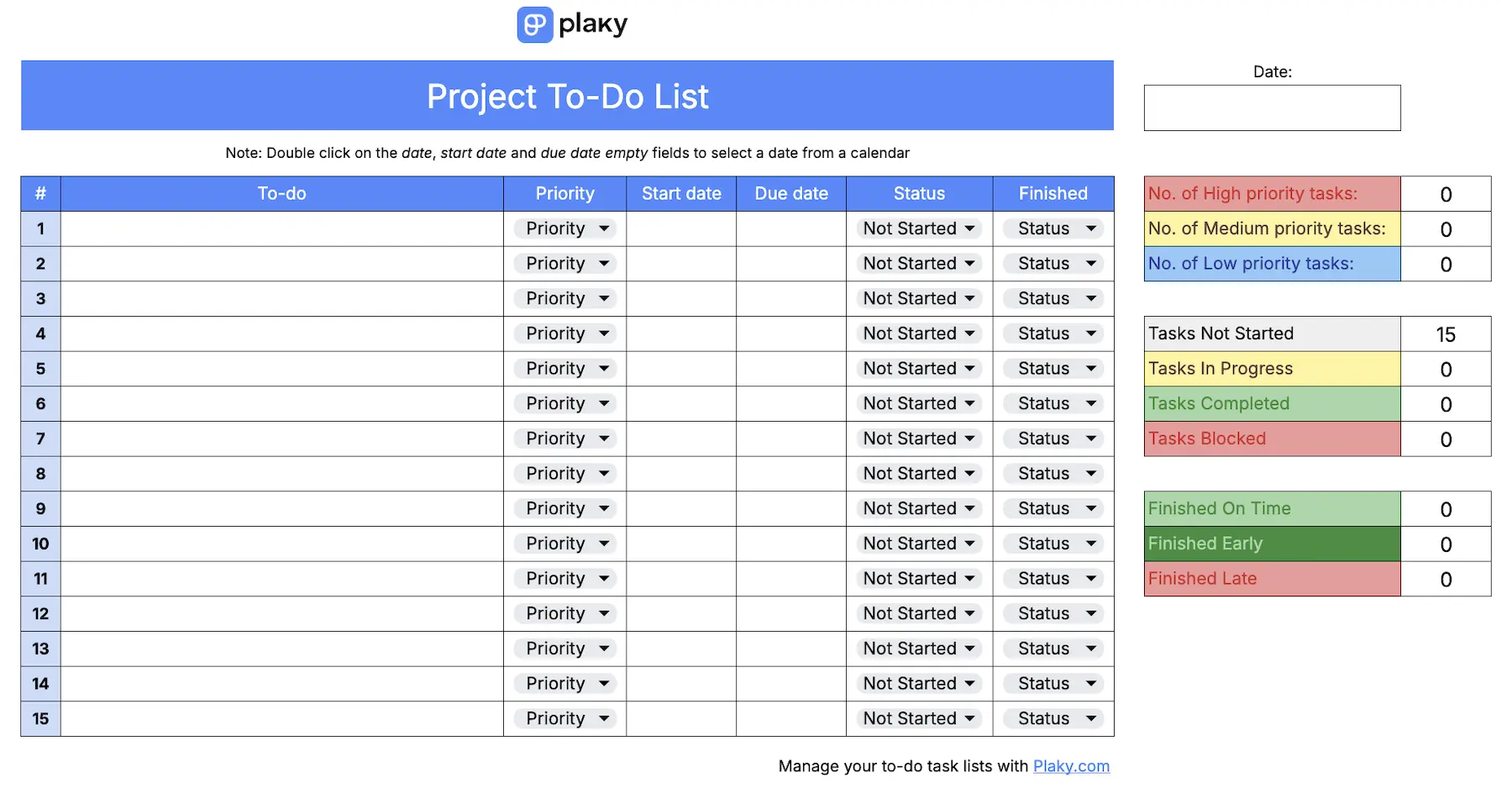Click the Date input field
This screenshot has height=788, width=1512.
click(1271, 108)
